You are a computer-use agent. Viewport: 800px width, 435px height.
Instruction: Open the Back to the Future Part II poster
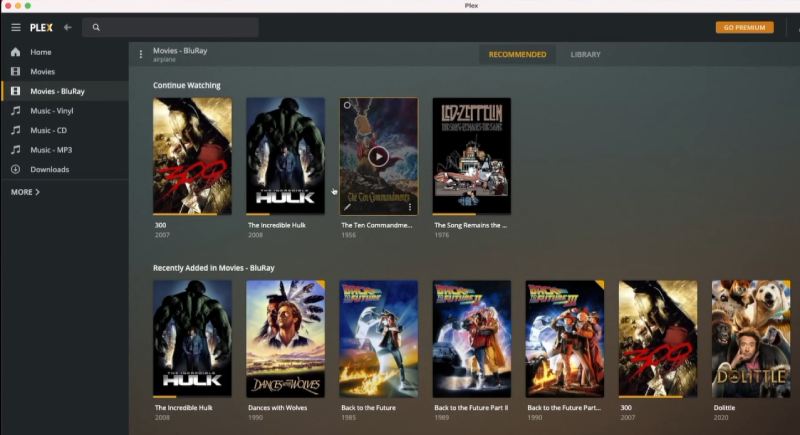tap(471, 339)
